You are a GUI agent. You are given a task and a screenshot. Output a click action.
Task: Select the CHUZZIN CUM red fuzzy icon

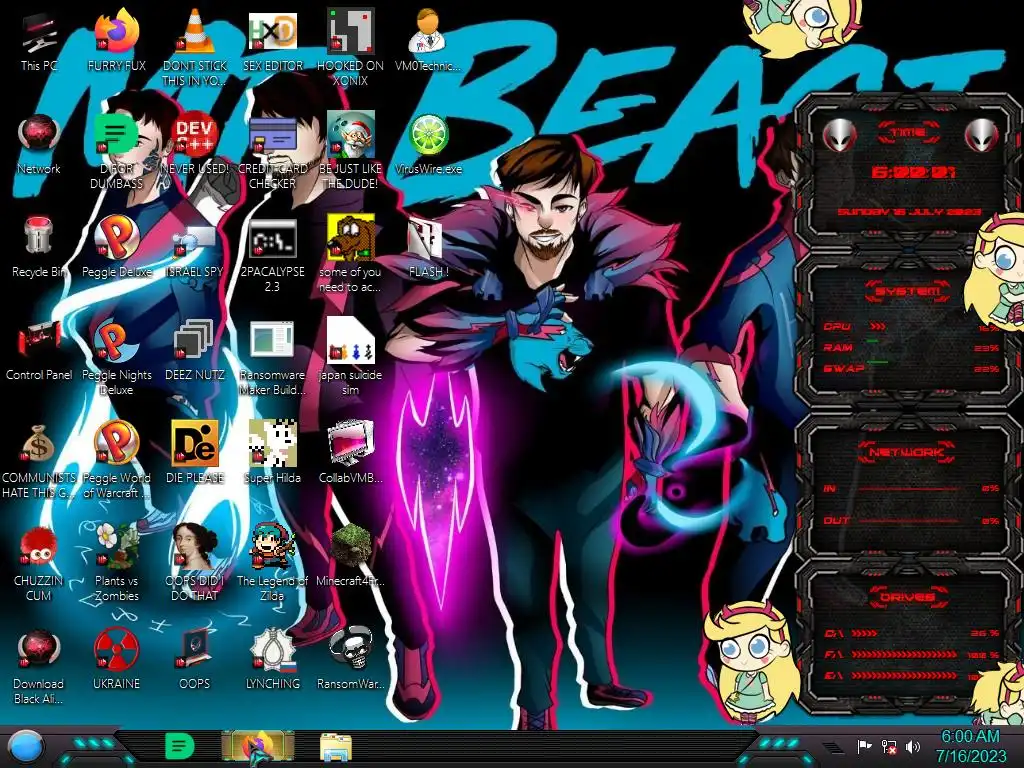coord(39,547)
